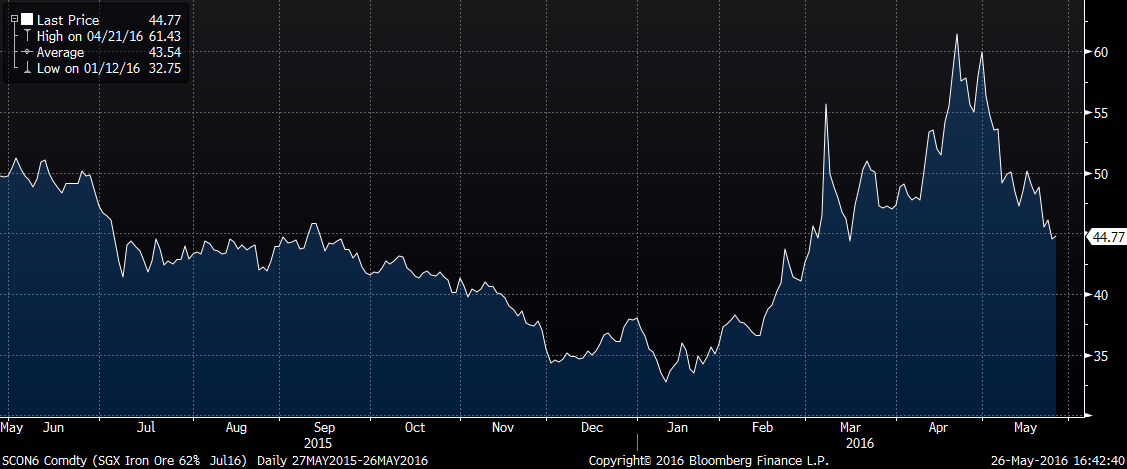The width and height of the screenshot is (1127, 469).
Task: Select the Average legend entry
Action: coord(60,51)
